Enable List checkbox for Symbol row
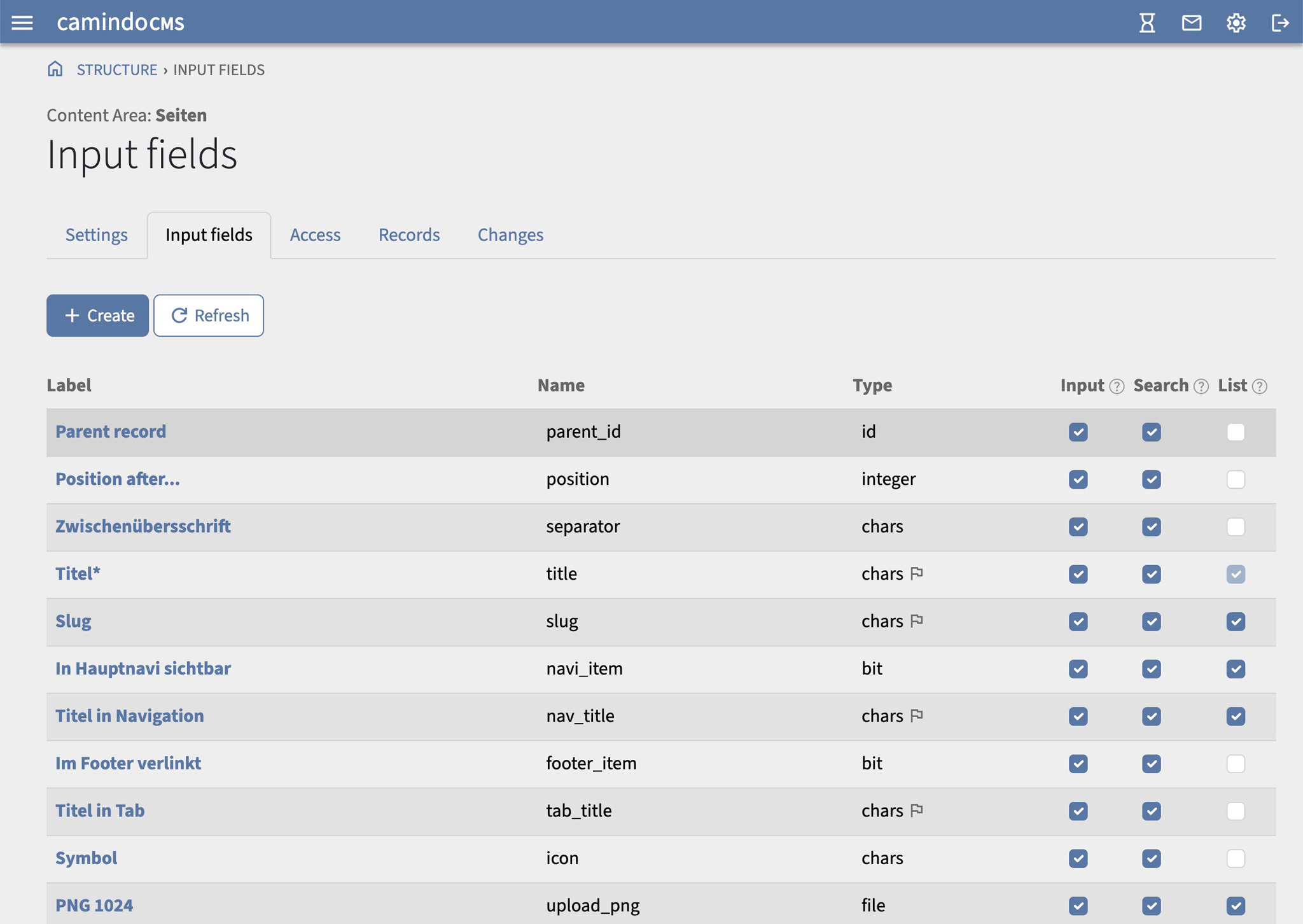 pyautogui.click(x=1236, y=858)
